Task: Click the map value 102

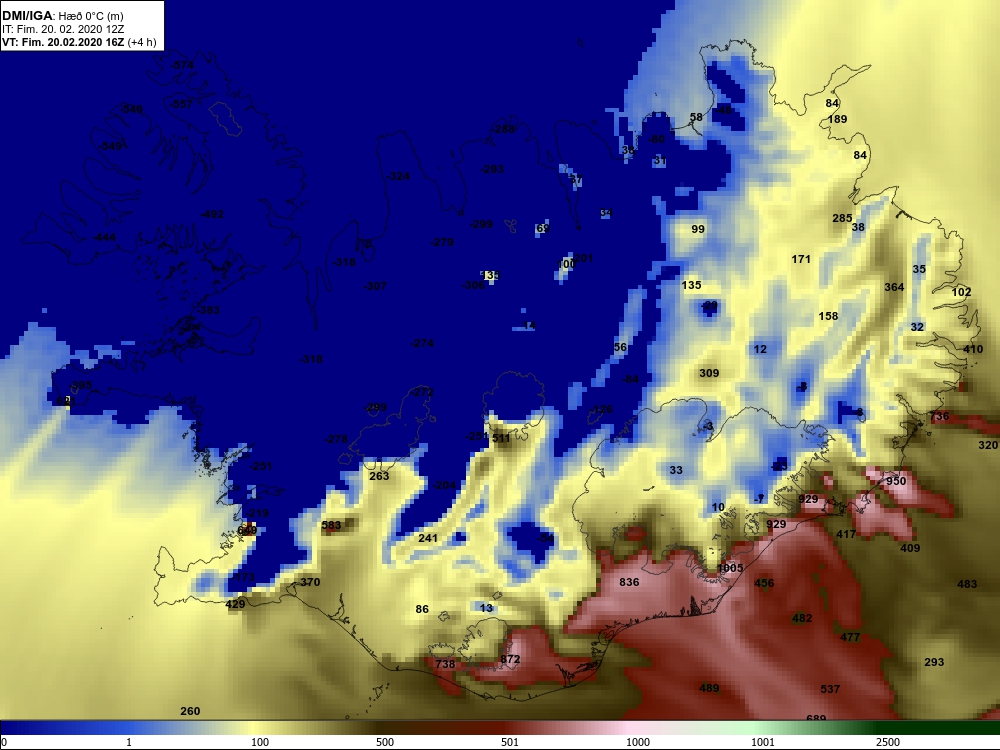Action: pyautogui.click(x=961, y=292)
